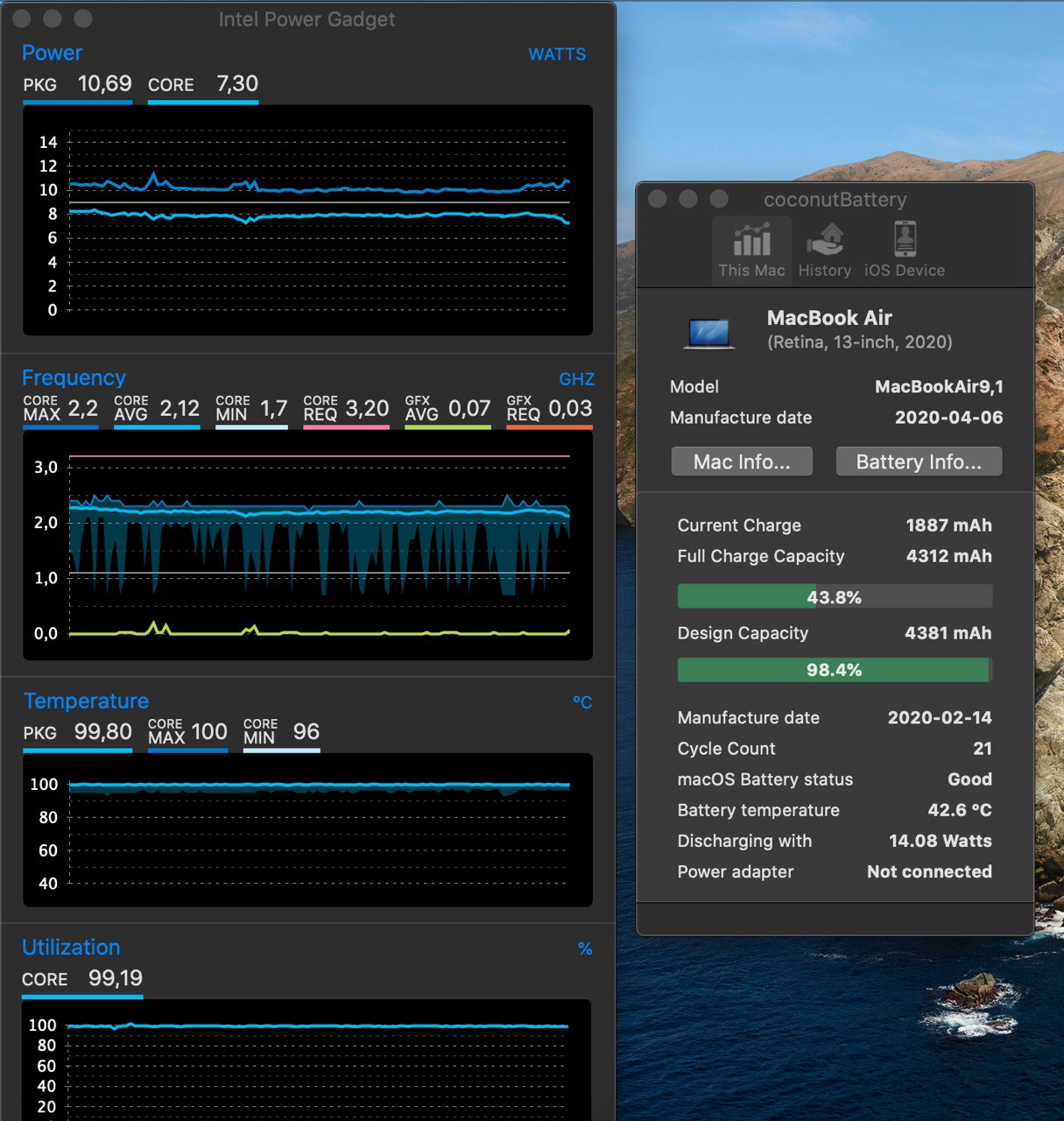The width and height of the screenshot is (1064, 1121).
Task: Click macOS Battery status Good
Action: coord(969,779)
